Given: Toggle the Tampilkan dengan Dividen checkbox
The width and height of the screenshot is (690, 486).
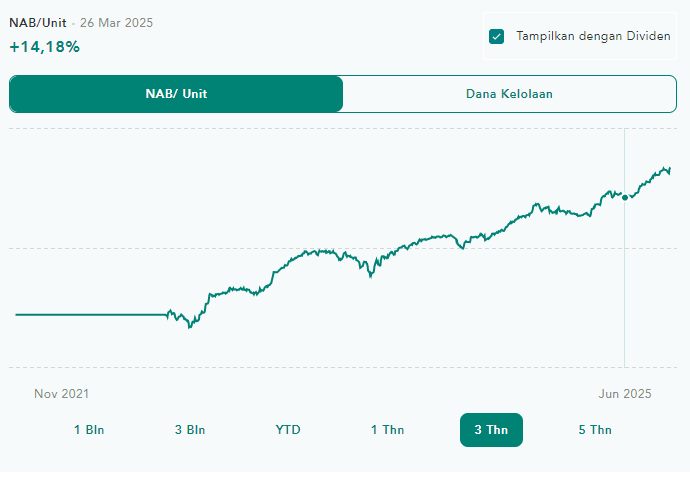Looking at the screenshot, I should coord(497,37).
